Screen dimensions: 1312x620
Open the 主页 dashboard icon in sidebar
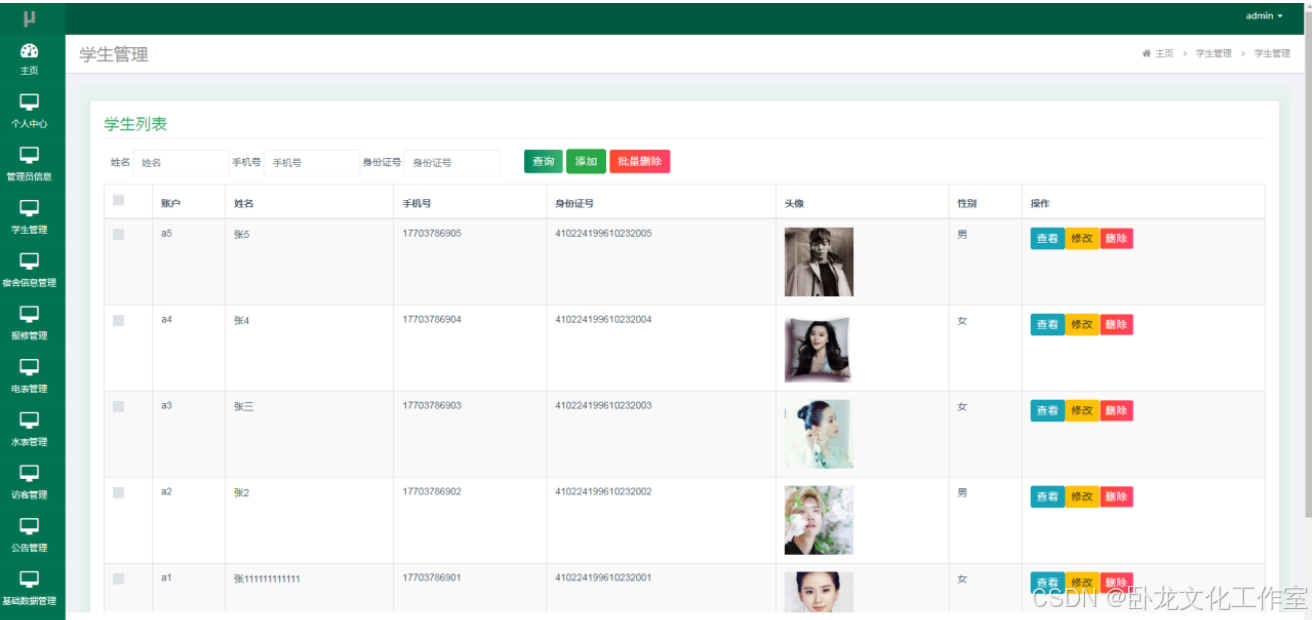pyautogui.click(x=29, y=51)
